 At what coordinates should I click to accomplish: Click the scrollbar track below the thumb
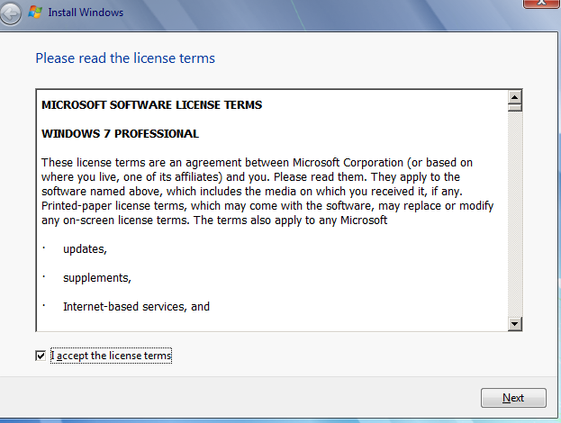pyautogui.click(x=515, y=214)
